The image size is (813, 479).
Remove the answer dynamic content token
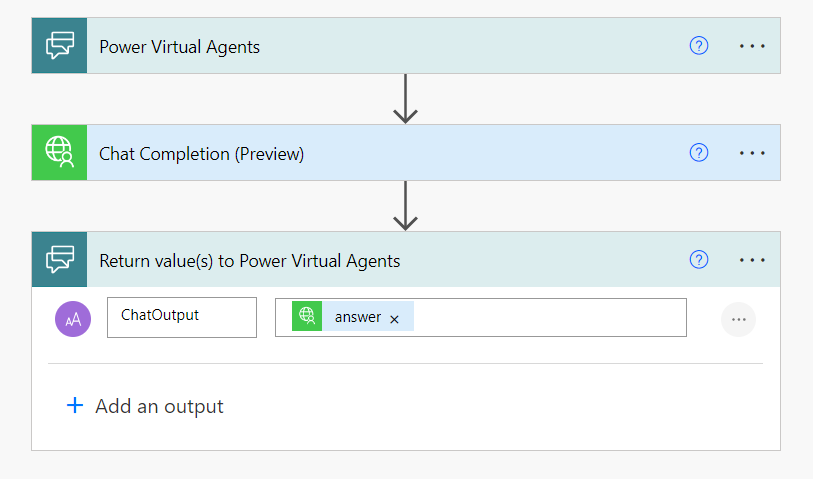click(x=394, y=319)
